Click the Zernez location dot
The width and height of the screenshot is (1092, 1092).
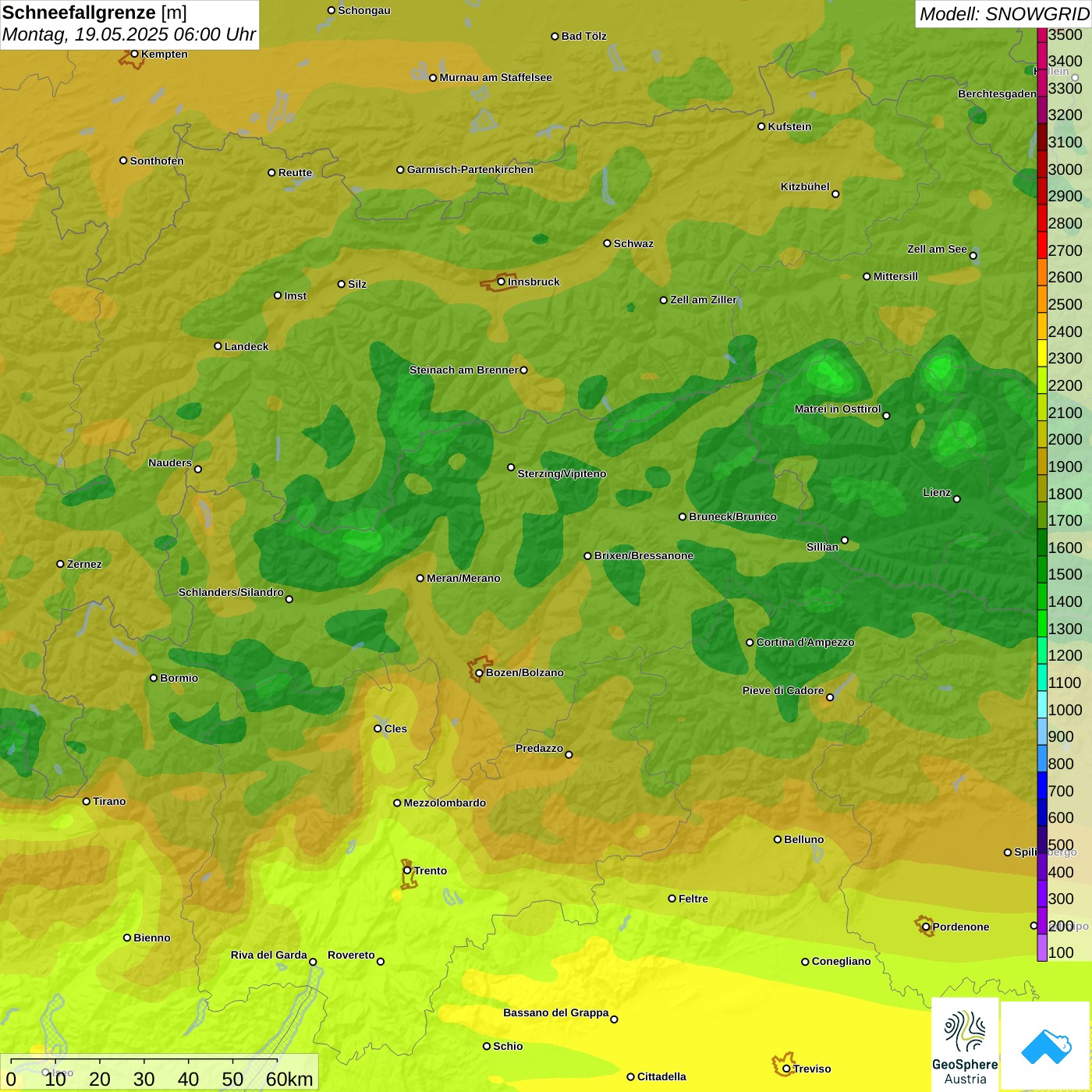[x=60, y=563]
